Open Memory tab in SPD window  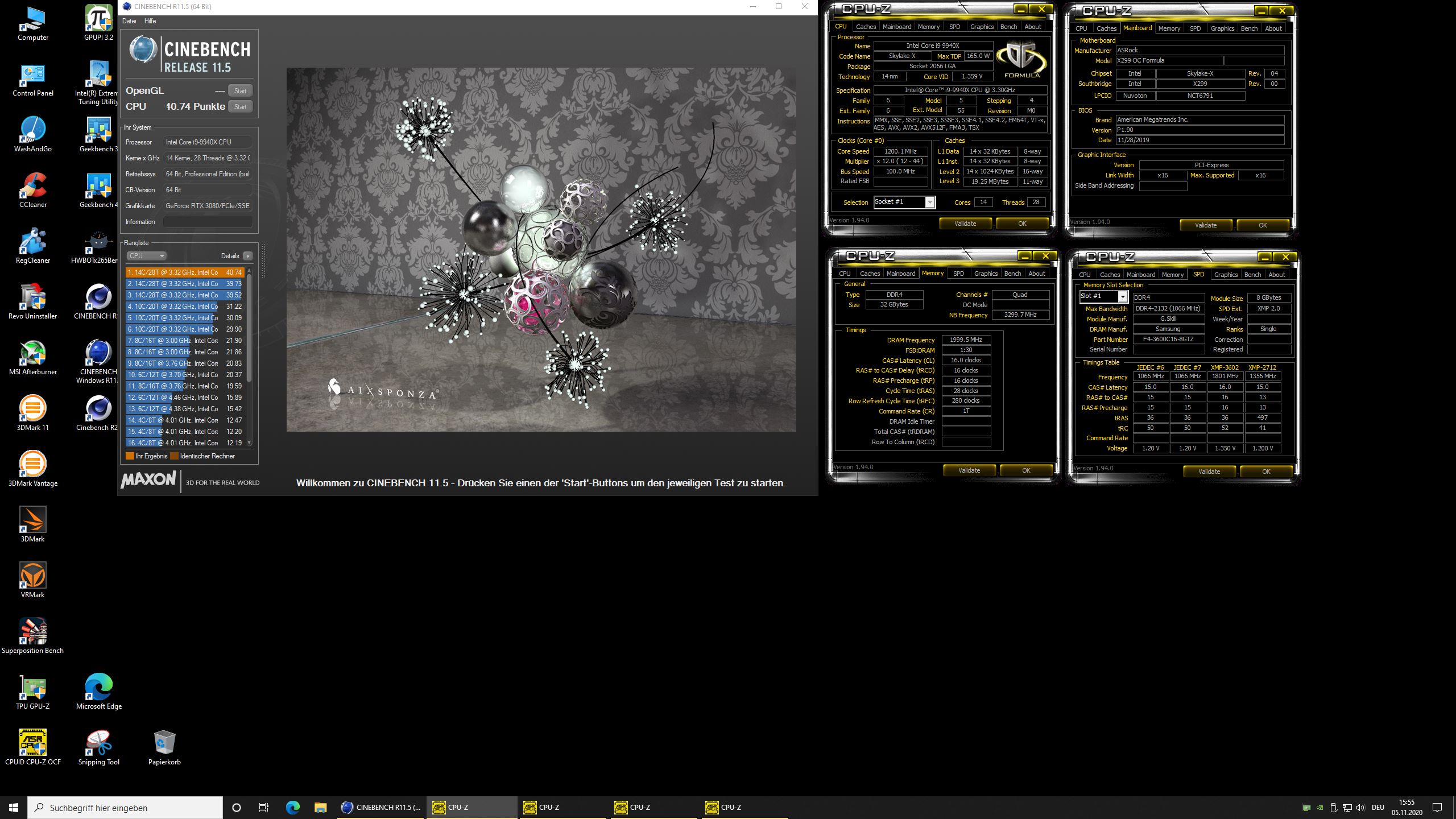(x=1173, y=275)
